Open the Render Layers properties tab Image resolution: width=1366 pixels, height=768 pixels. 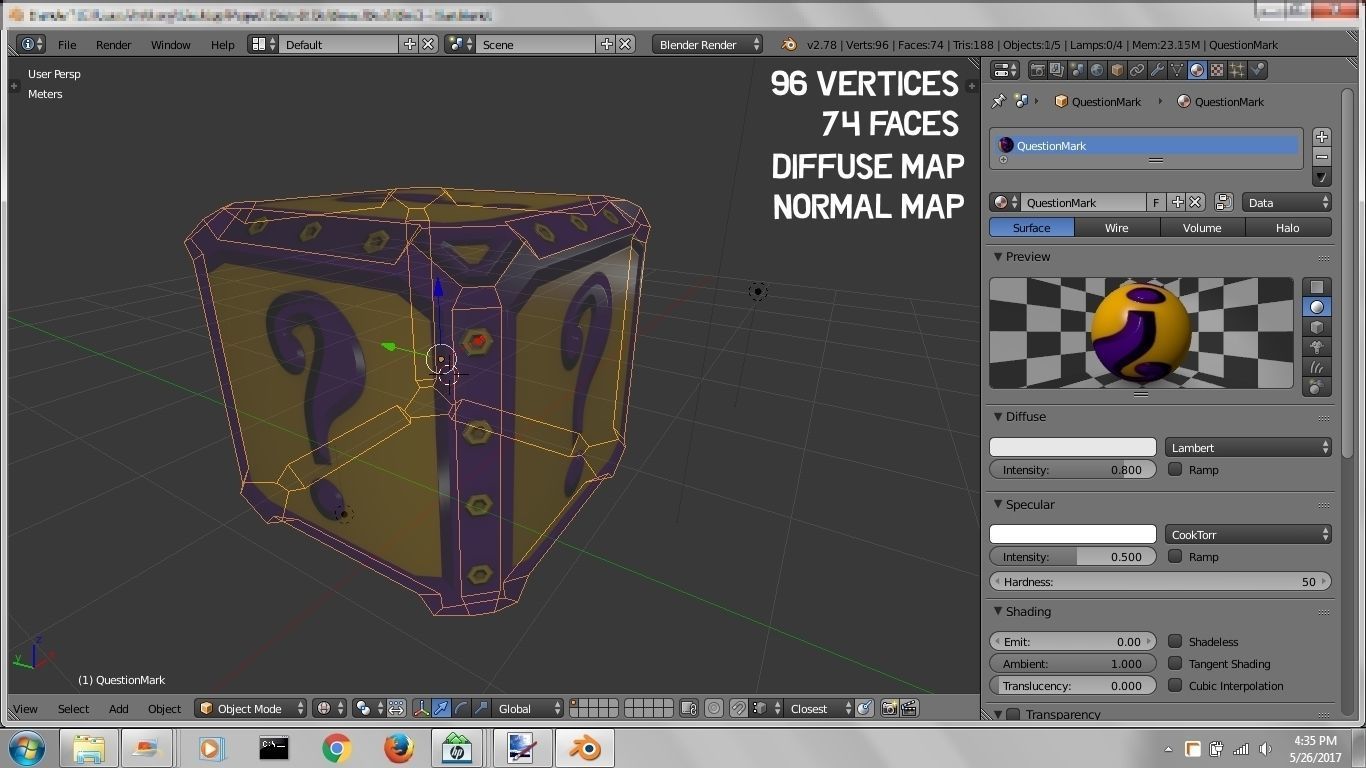pyautogui.click(x=1057, y=70)
